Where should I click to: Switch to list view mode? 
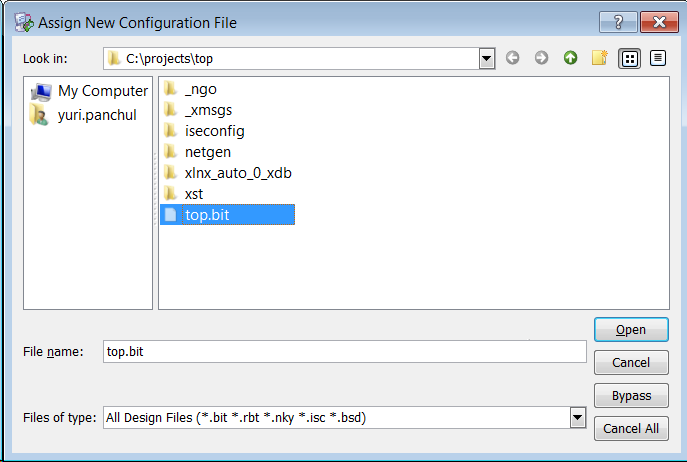pos(629,58)
